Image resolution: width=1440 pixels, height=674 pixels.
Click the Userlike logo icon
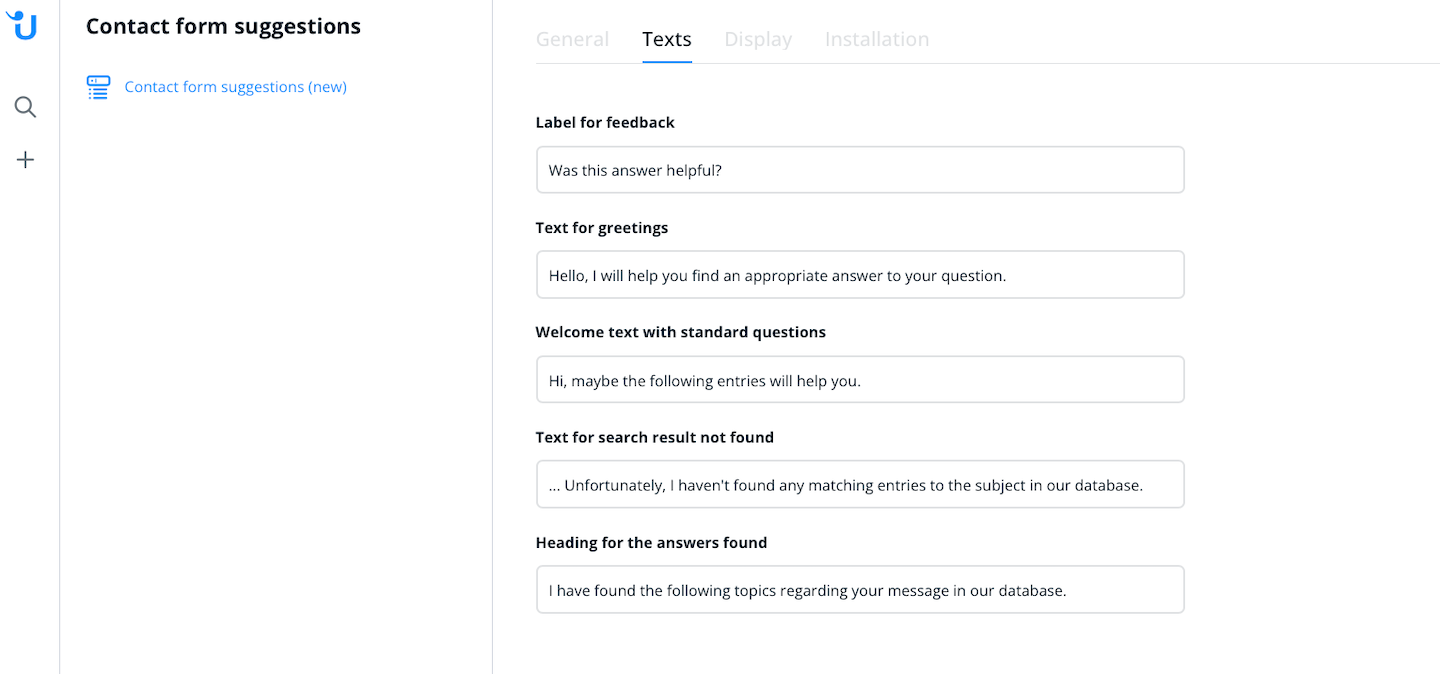point(22,25)
